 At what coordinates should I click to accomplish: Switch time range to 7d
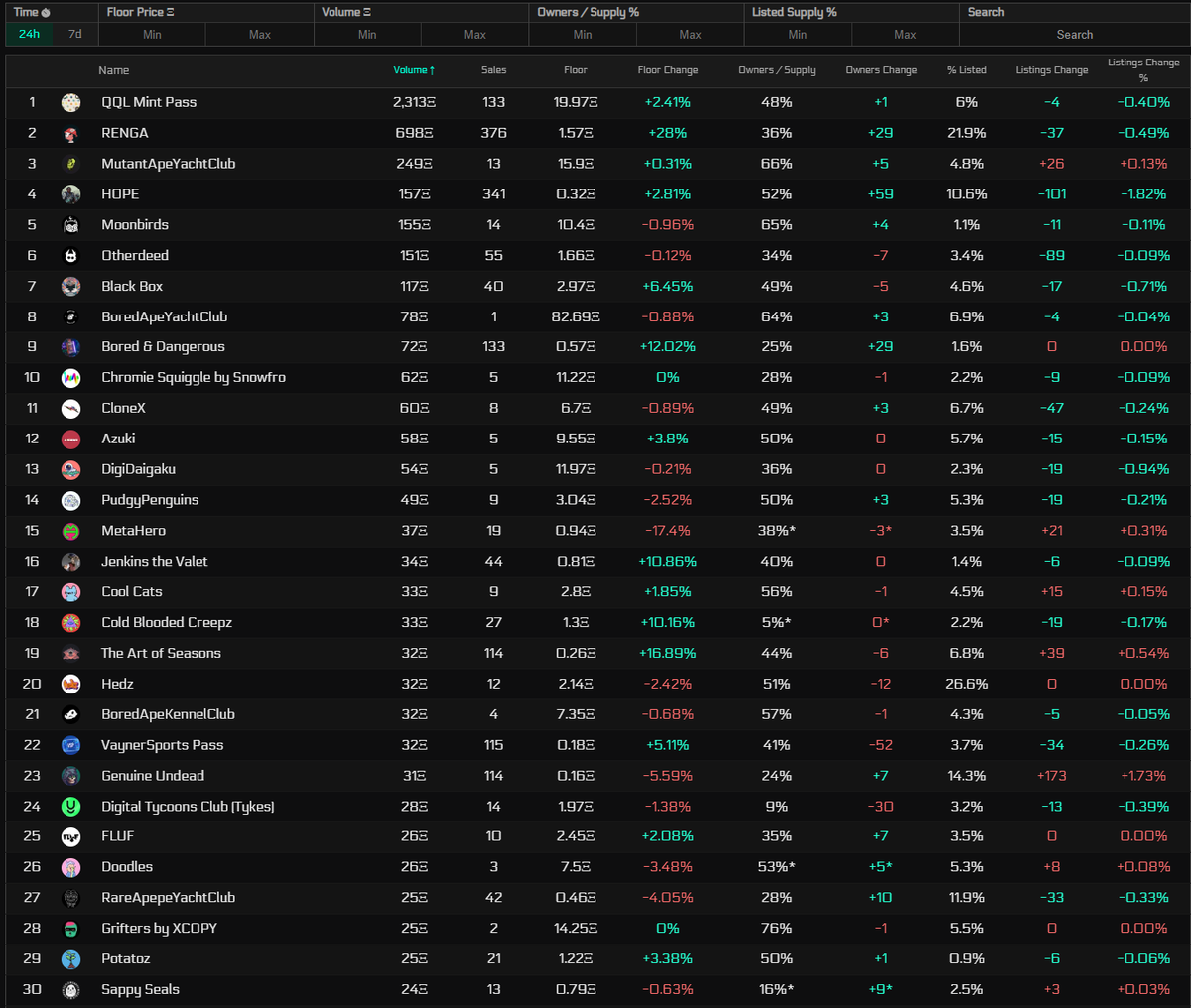click(75, 34)
